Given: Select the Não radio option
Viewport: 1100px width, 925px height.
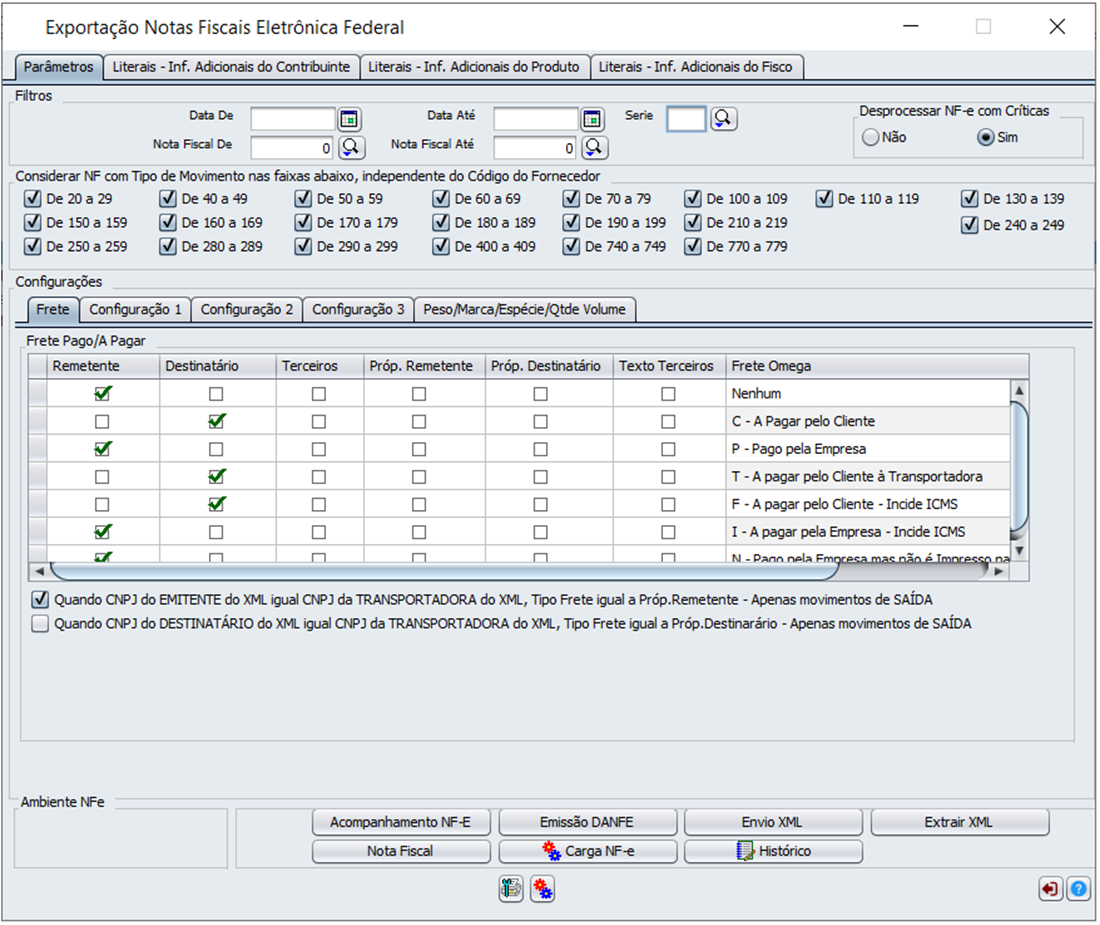Looking at the screenshot, I should coord(871,137).
